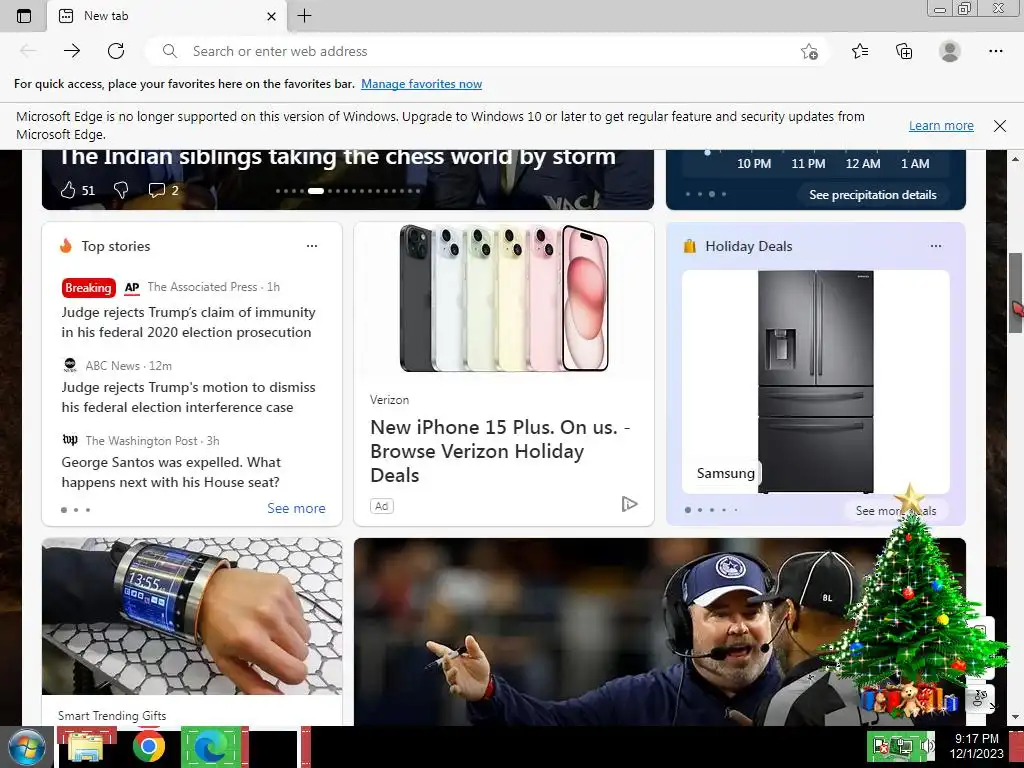Click scrollbar up arrow
This screenshot has width=1024, height=768.
[x=1016, y=159]
